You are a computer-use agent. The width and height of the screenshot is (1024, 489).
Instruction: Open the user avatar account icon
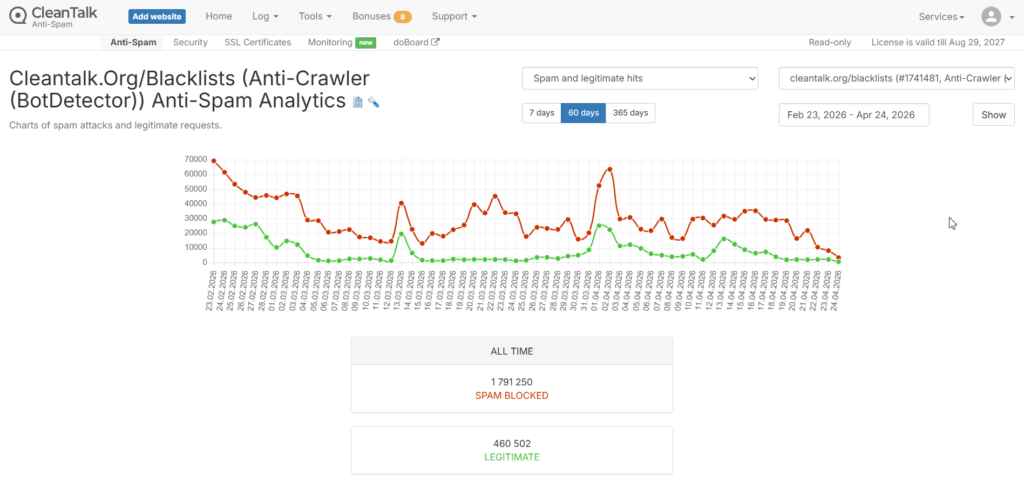(x=991, y=16)
